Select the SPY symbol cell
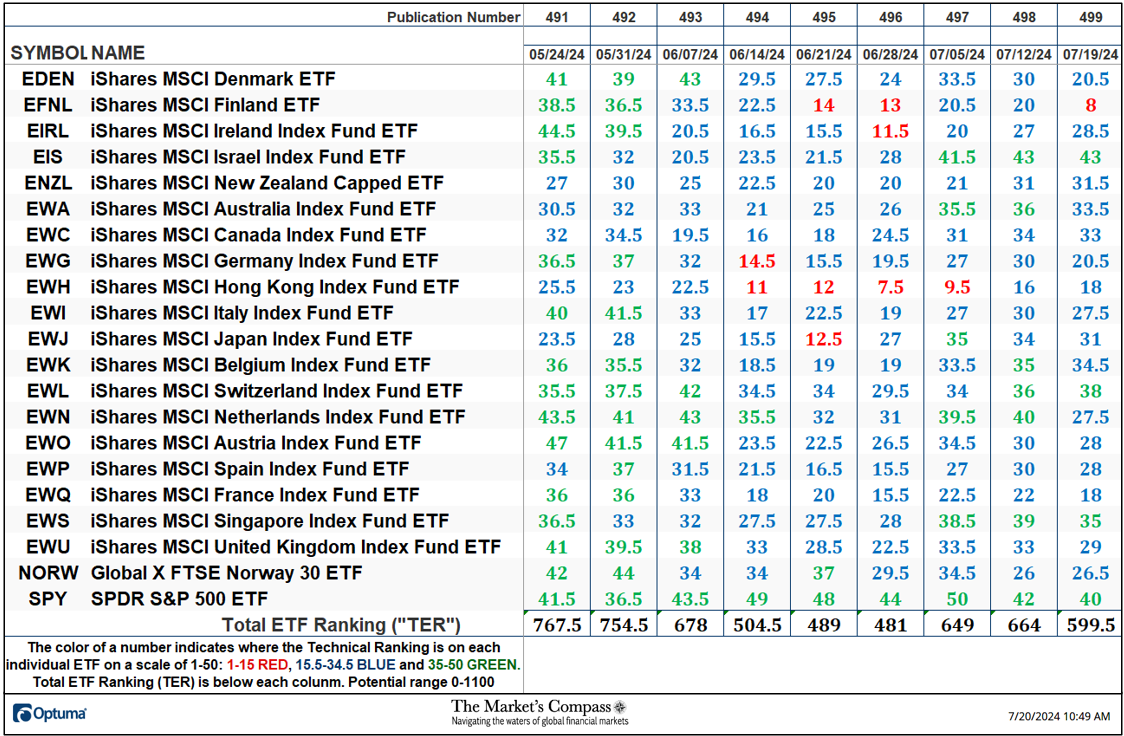1124x736 pixels. 48,598
